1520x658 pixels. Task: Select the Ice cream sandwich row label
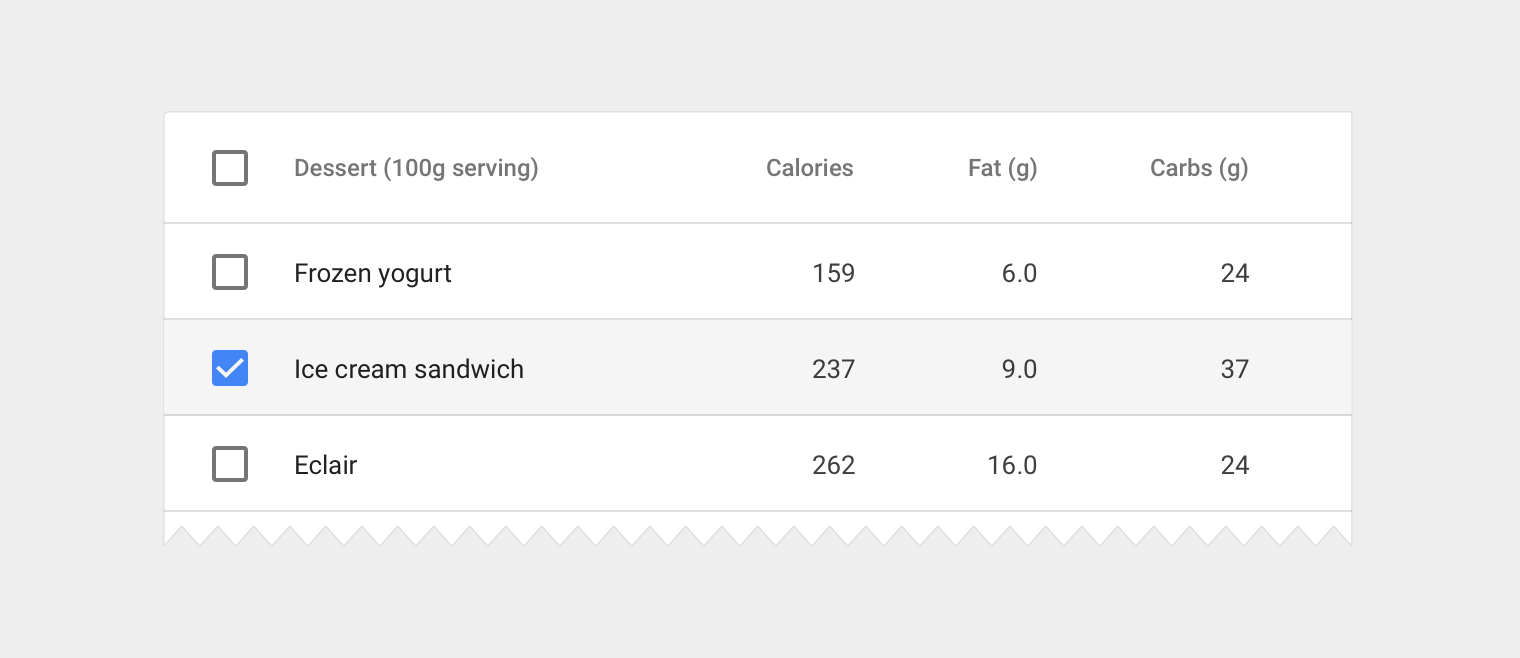tap(409, 368)
